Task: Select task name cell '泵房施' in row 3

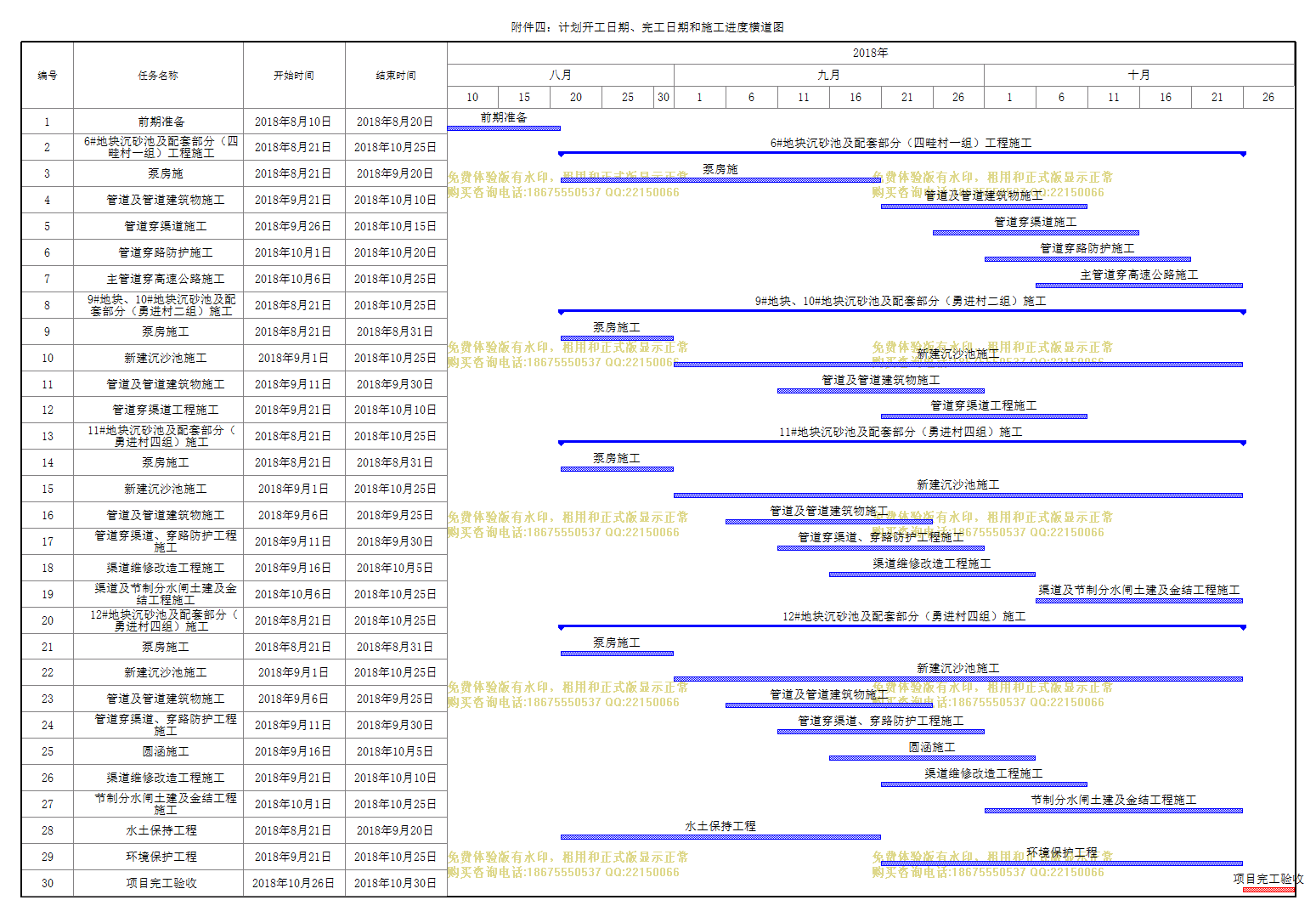Action: [x=158, y=173]
